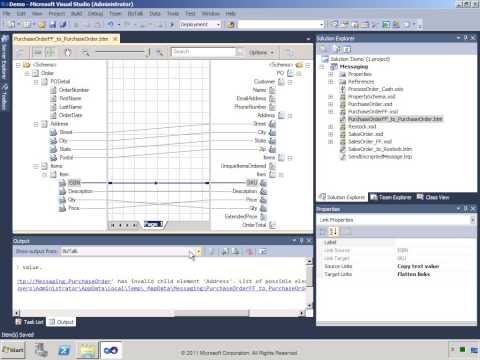Click the mapper Search input field

tap(203, 52)
